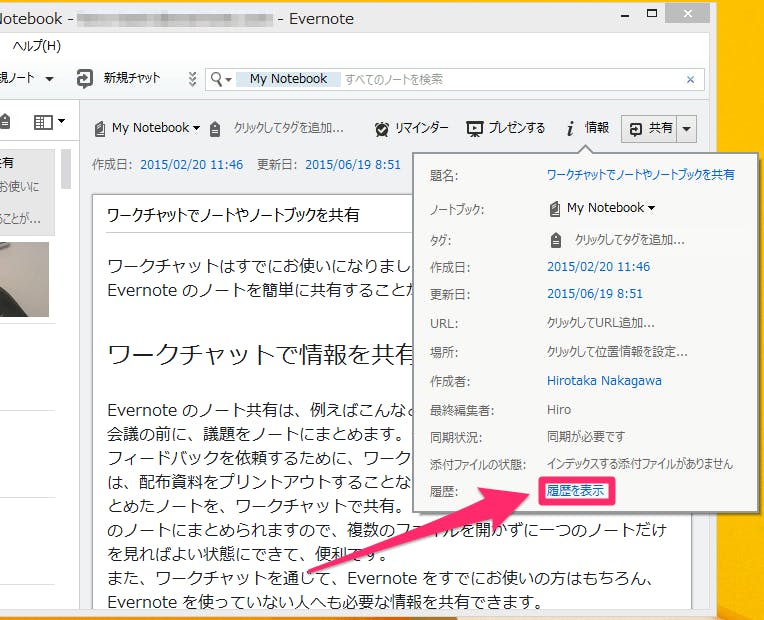This screenshot has width=764, height=620.
Task: Open My Notebook dropdown in info panel
Action: (611, 208)
